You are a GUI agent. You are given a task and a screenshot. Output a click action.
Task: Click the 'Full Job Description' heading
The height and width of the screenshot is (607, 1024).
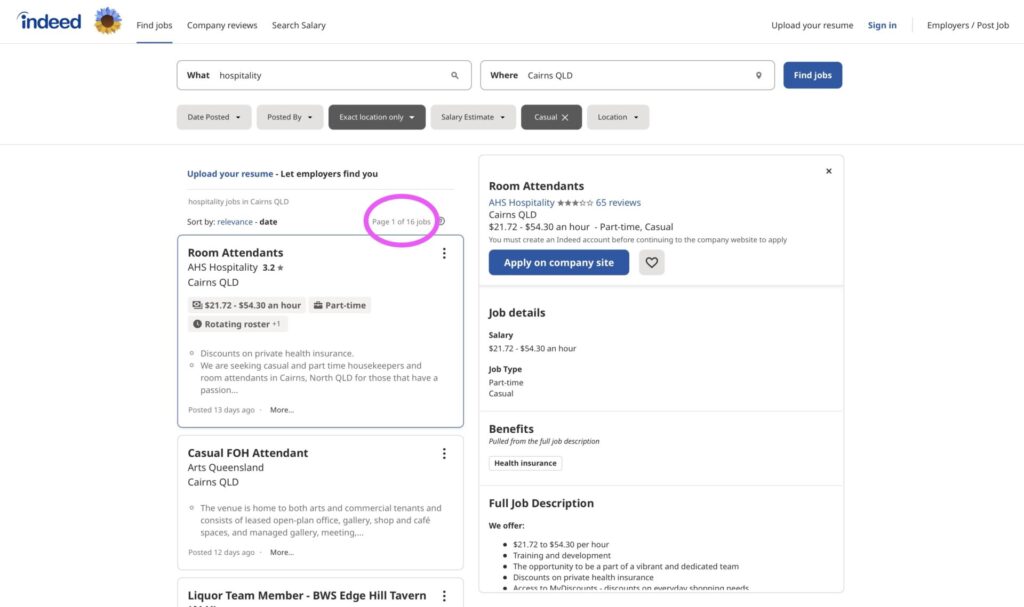point(541,504)
